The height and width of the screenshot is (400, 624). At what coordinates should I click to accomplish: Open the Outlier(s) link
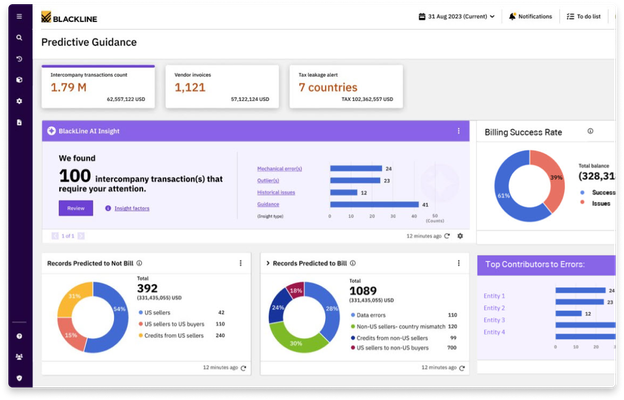[x=268, y=181]
